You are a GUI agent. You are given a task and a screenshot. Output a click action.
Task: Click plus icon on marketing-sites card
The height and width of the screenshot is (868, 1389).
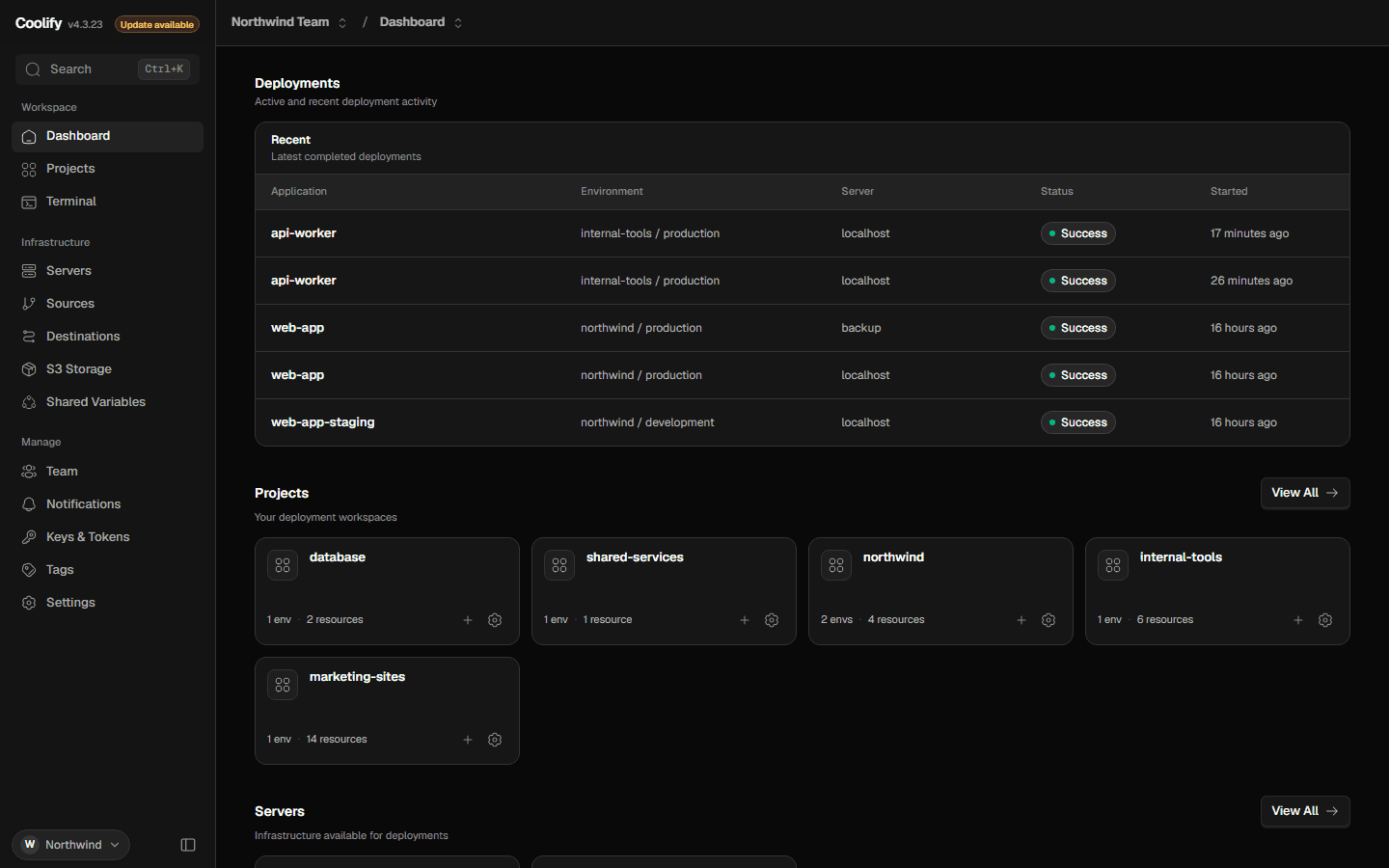click(x=468, y=740)
